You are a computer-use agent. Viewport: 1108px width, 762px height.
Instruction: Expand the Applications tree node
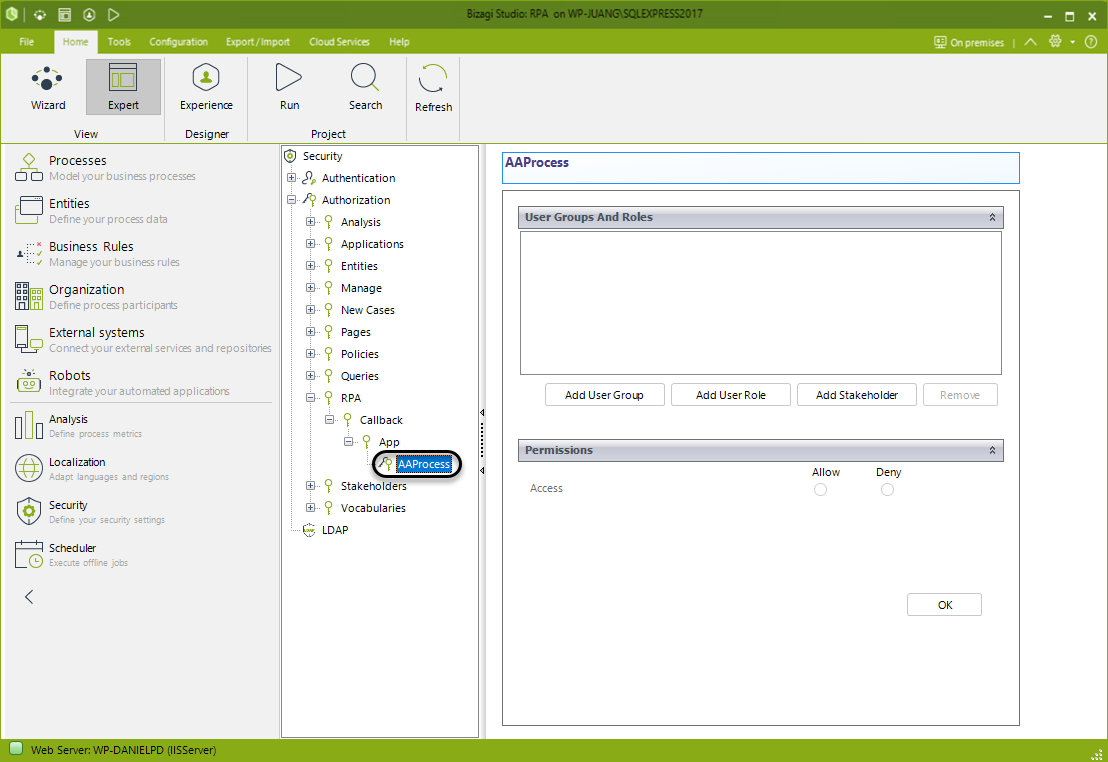coord(310,243)
